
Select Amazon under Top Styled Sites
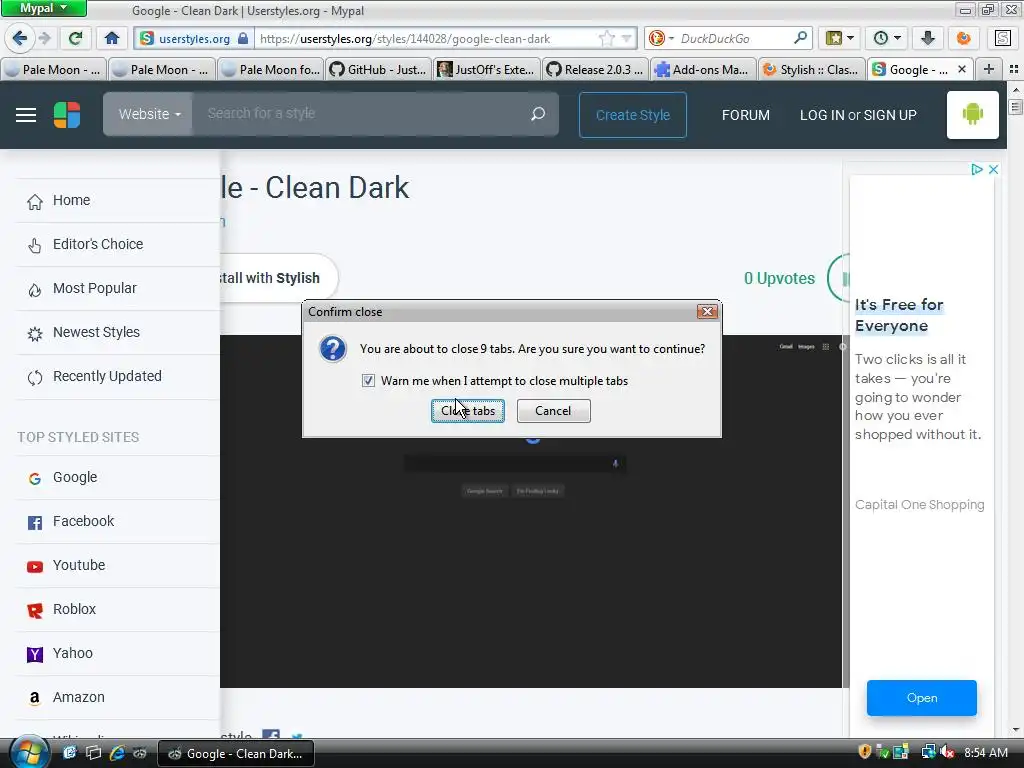pos(118,697)
